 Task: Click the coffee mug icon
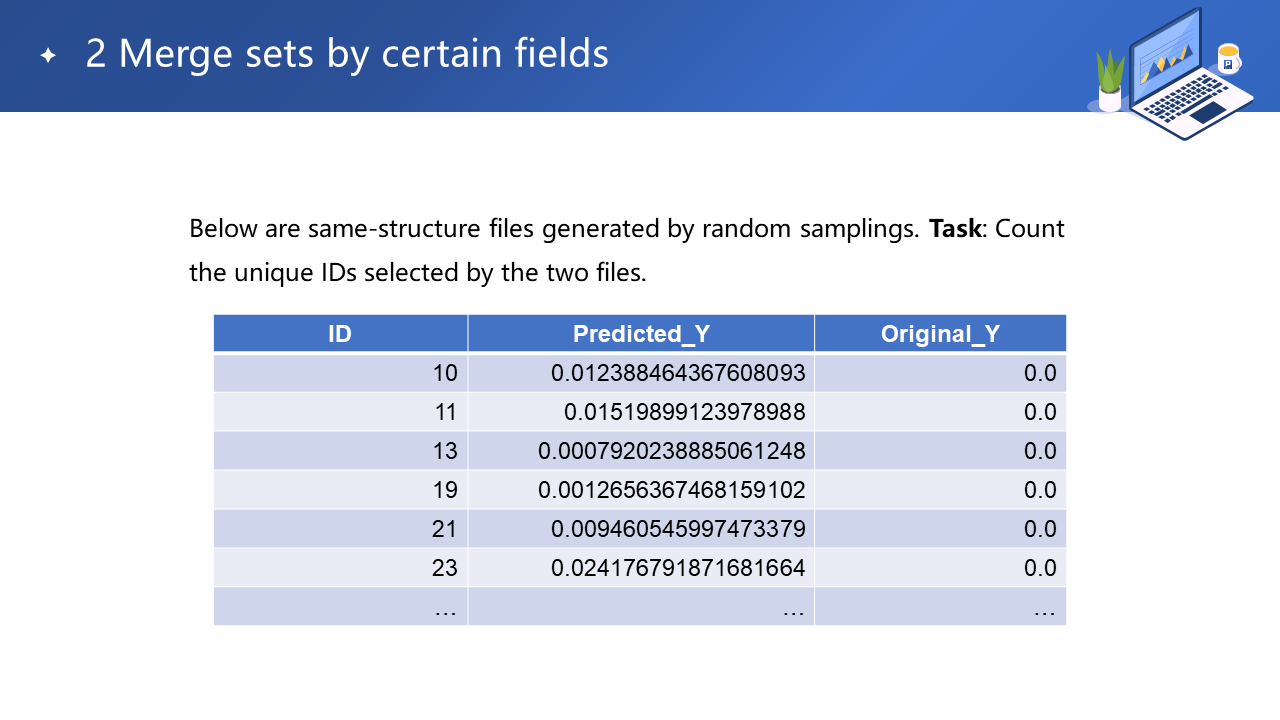click(1228, 59)
